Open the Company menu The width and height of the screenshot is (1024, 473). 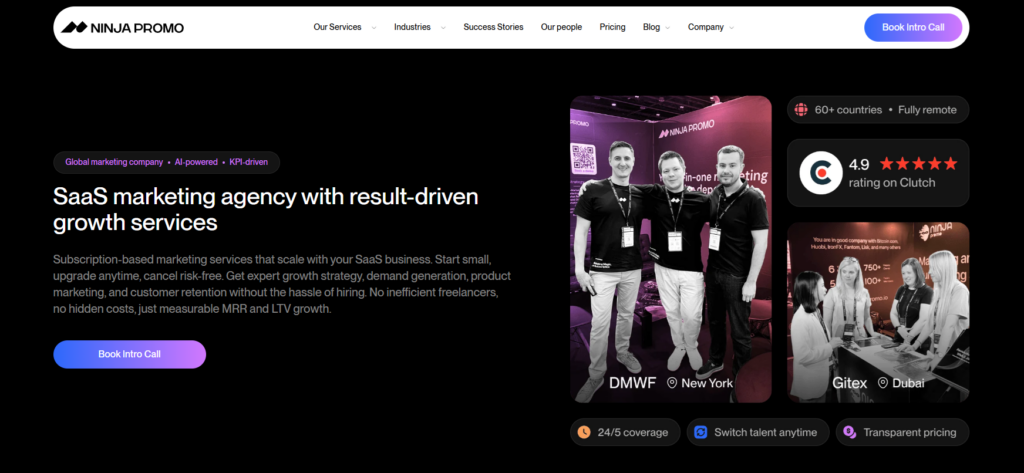point(705,27)
